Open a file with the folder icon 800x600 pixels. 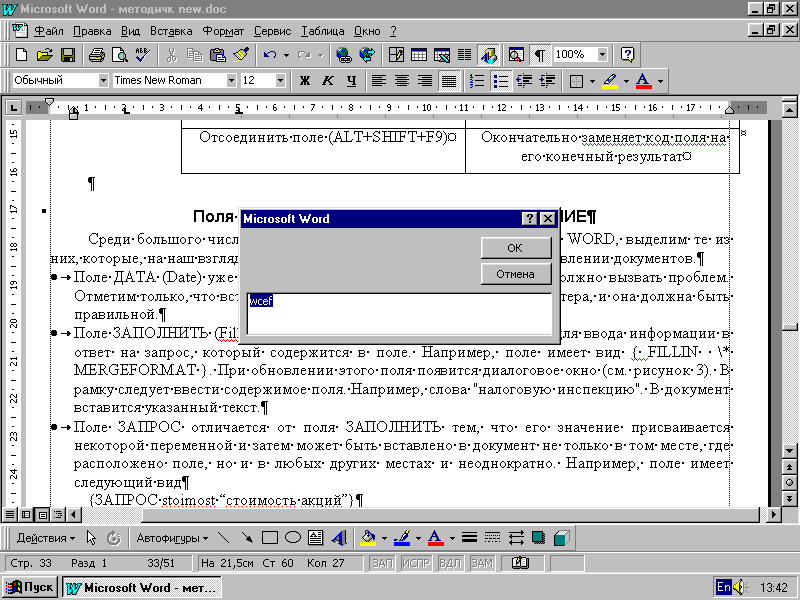click(x=44, y=55)
